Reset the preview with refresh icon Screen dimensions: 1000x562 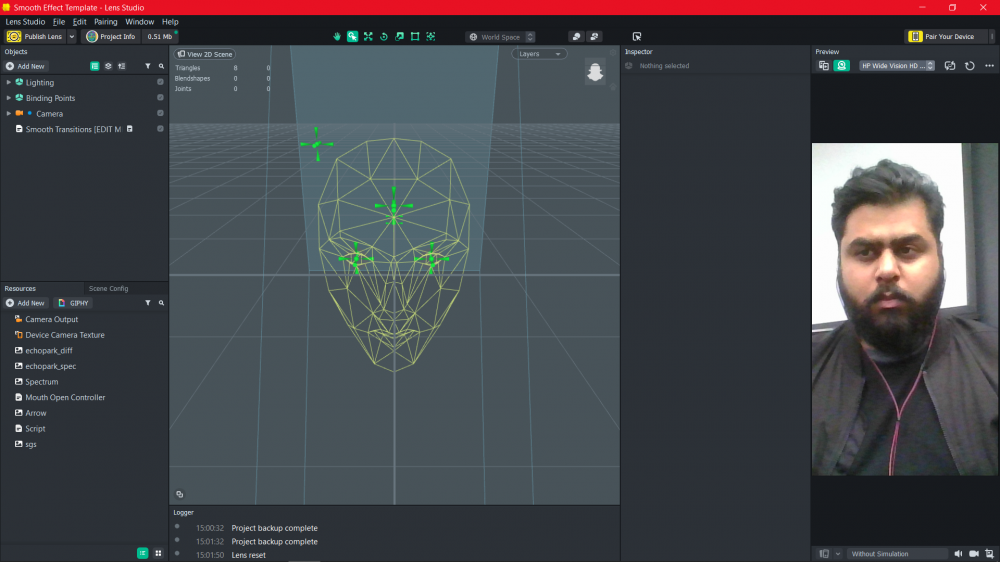point(969,66)
